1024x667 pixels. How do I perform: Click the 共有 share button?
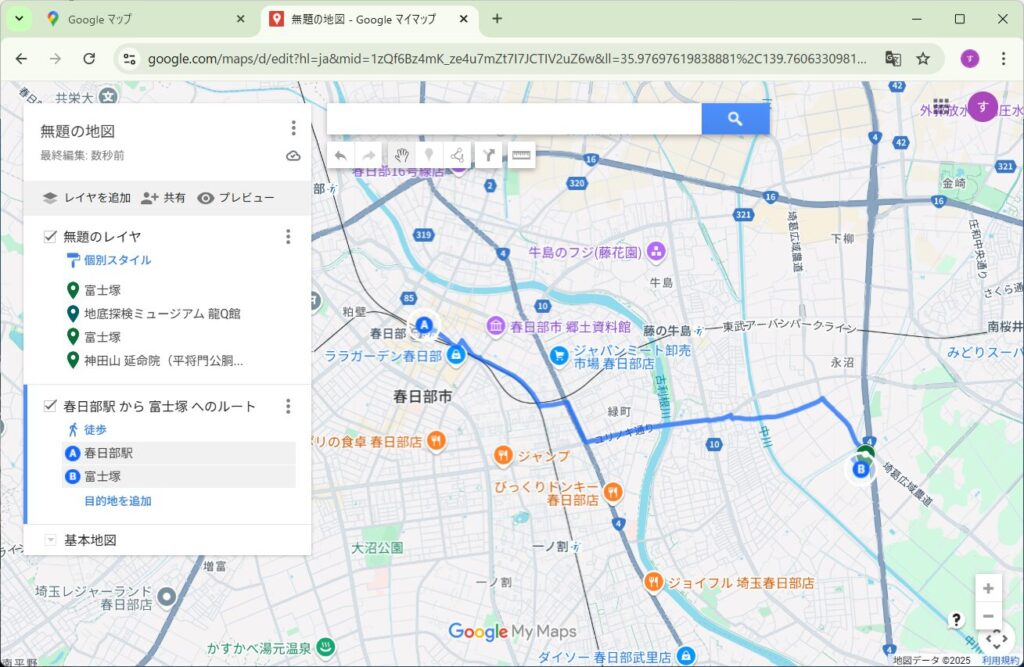coord(163,198)
